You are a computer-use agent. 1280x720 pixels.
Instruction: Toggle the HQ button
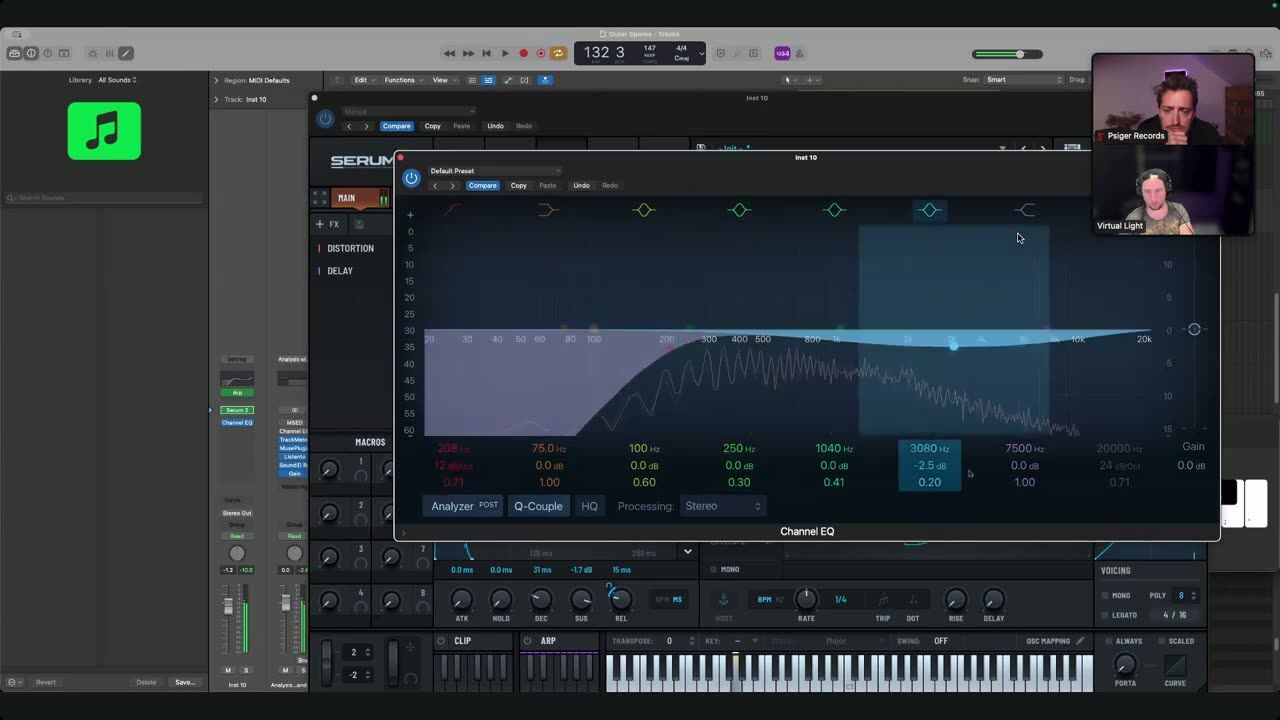pos(590,506)
